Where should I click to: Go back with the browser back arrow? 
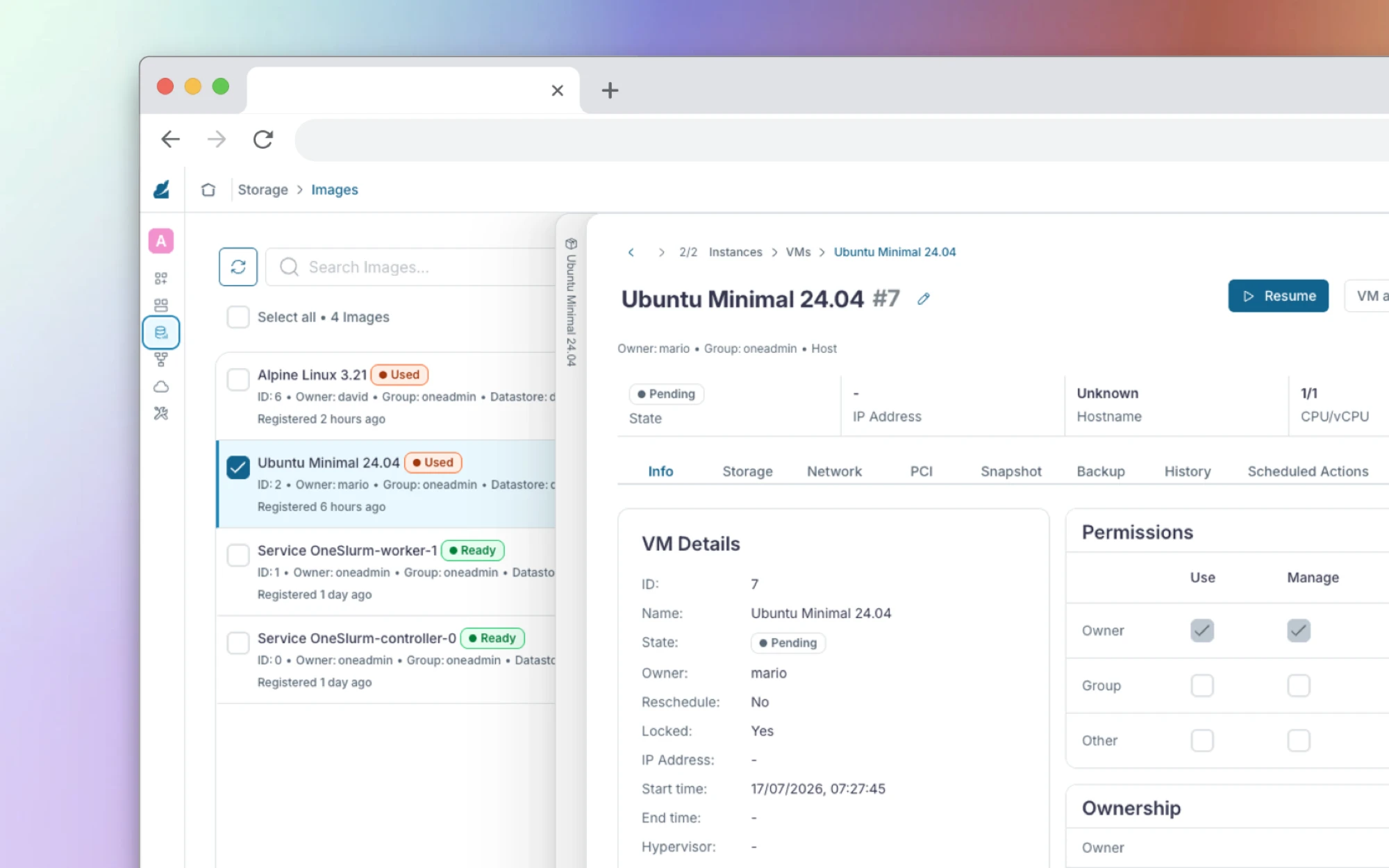point(170,139)
